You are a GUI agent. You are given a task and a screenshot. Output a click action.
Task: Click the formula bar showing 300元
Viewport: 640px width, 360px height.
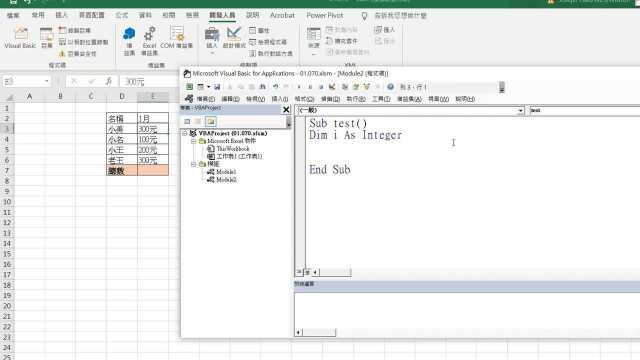pyautogui.click(x=149, y=81)
